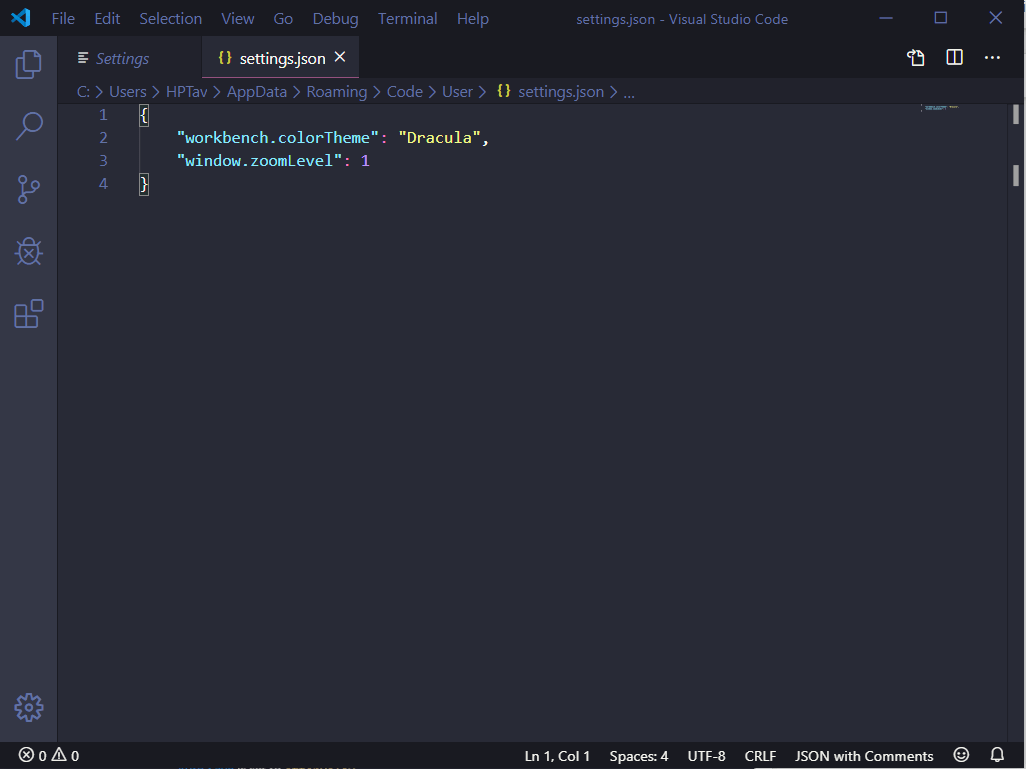Open the Selection menu

click(x=170, y=18)
